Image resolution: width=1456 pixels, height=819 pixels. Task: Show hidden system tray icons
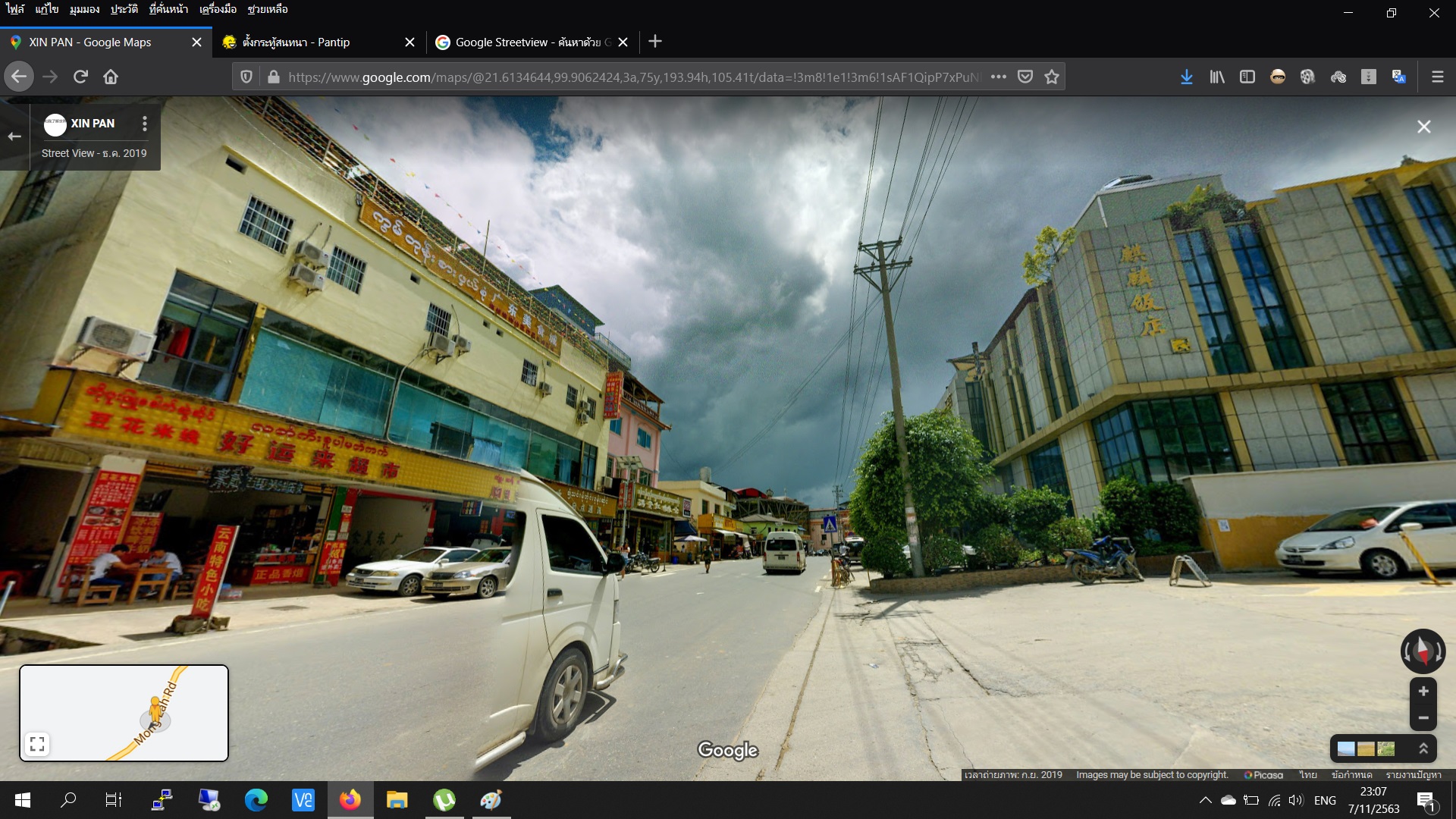[x=1205, y=800]
